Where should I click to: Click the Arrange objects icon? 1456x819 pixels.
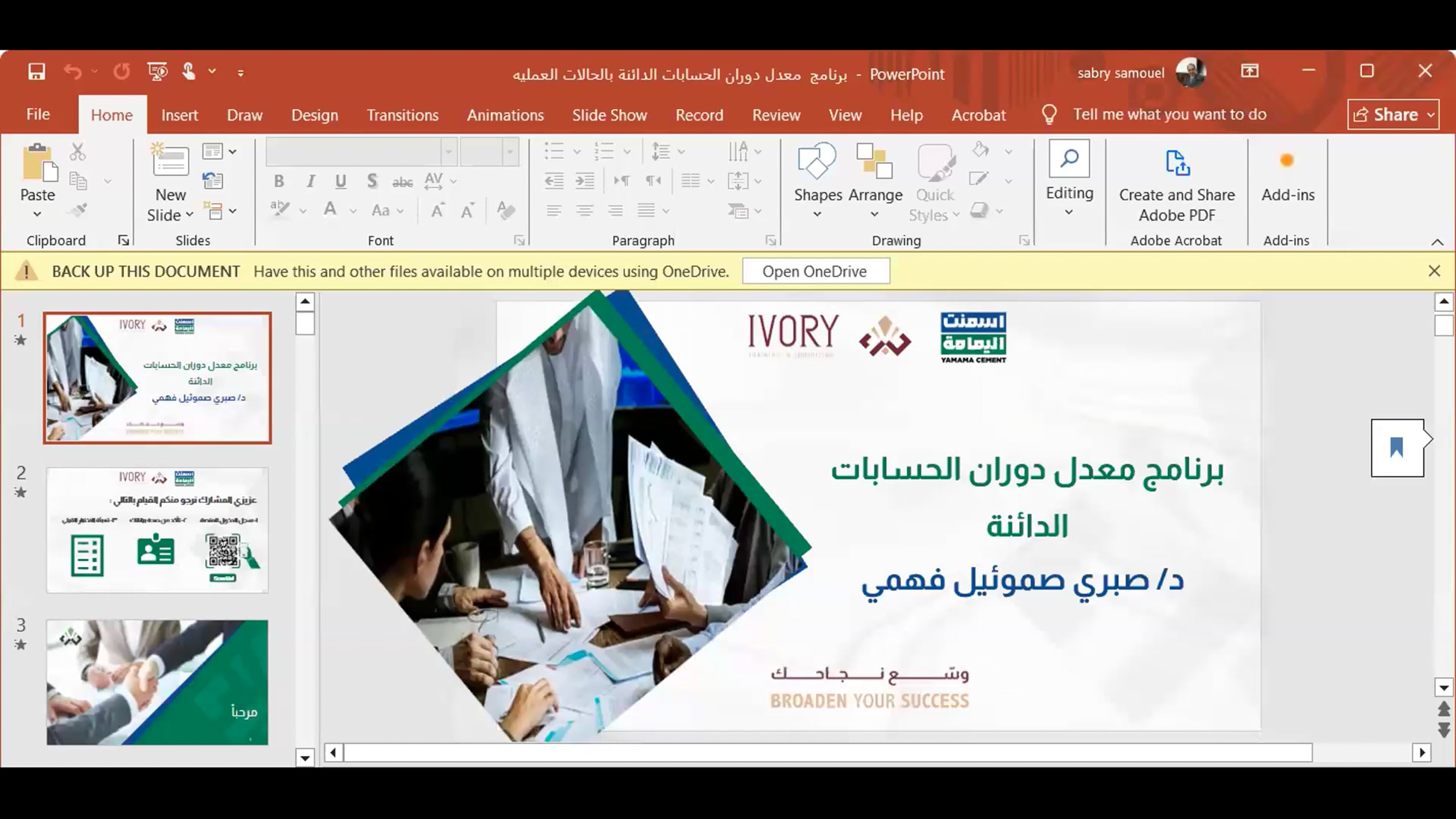point(875,181)
